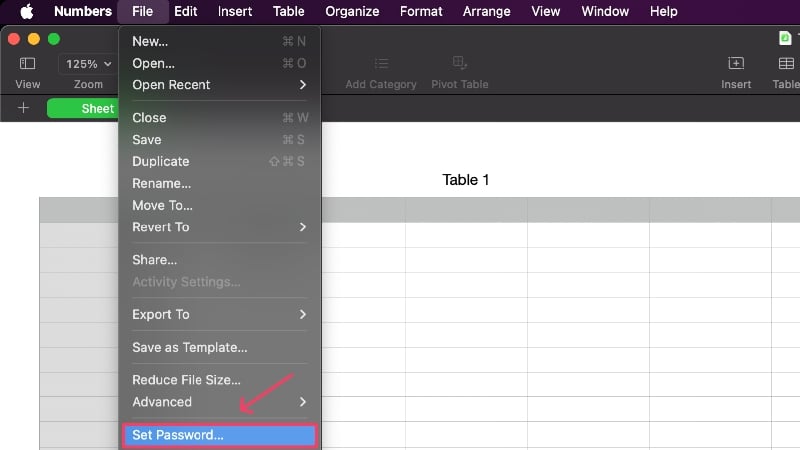Image resolution: width=800 pixels, height=450 pixels.
Task: Choose Duplicate from File menu
Action: point(219,161)
